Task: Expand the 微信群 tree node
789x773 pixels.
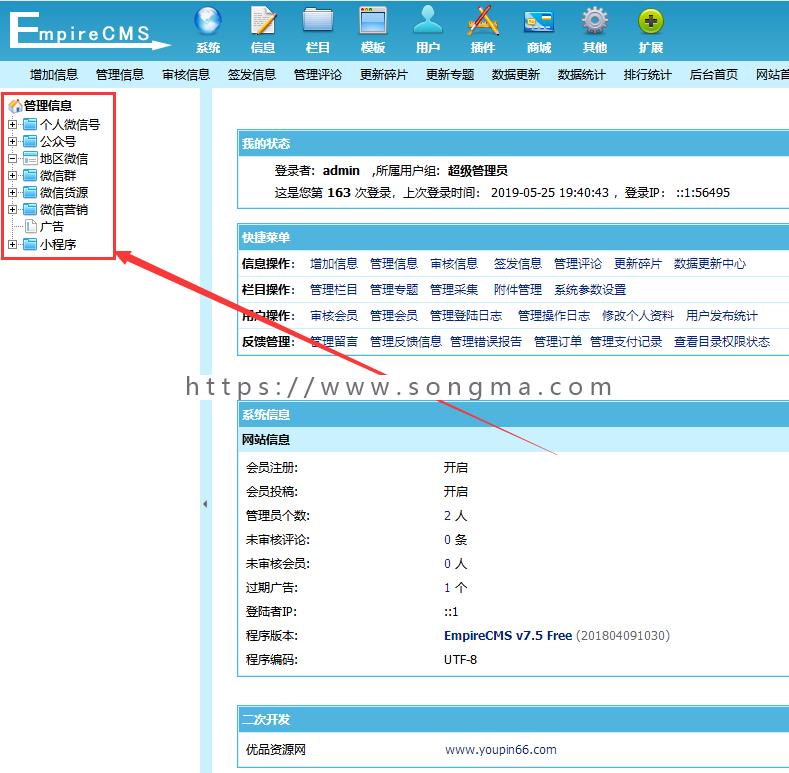Action: pos(13,176)
